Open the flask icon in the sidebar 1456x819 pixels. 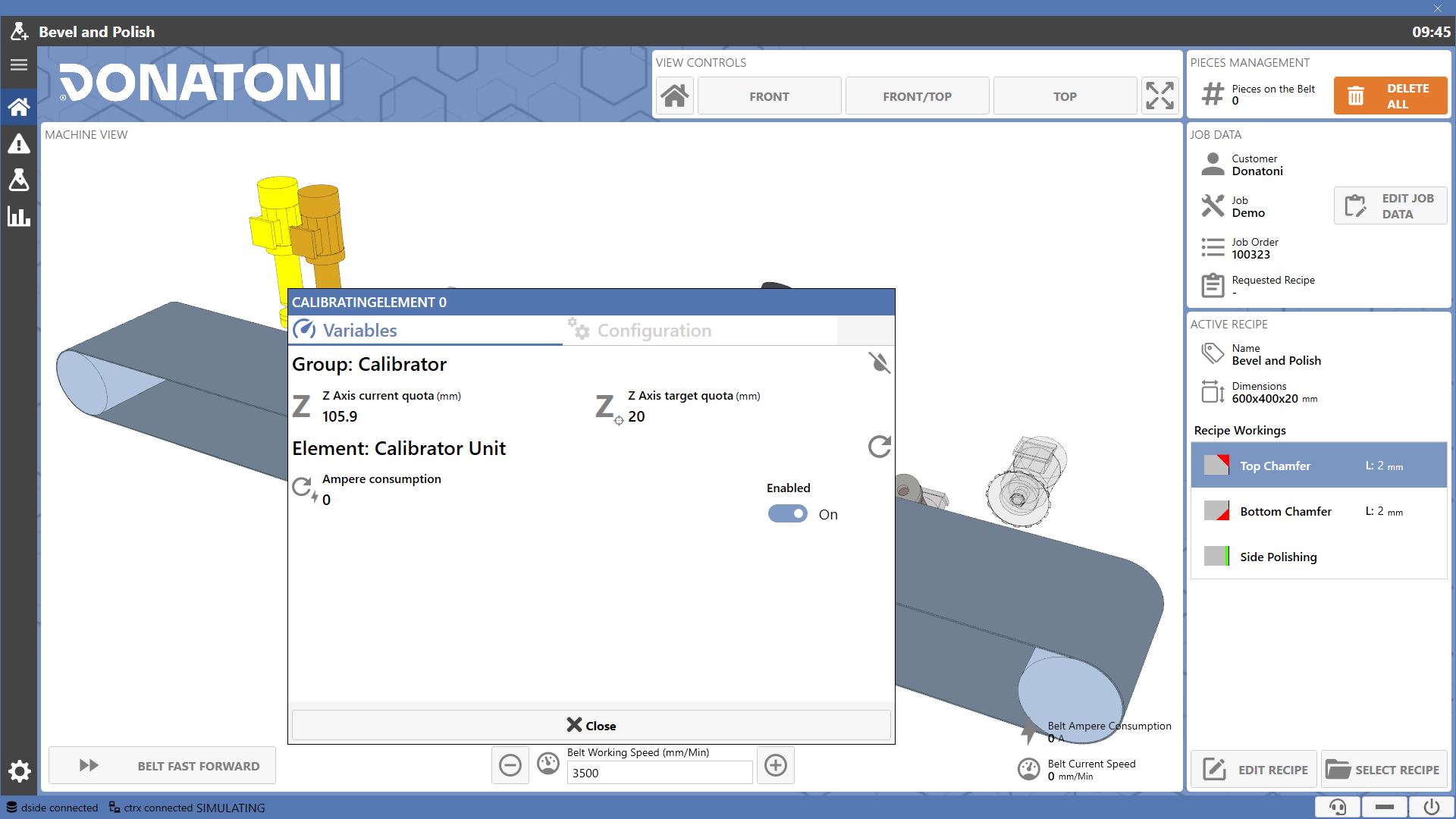coord(19,180)
